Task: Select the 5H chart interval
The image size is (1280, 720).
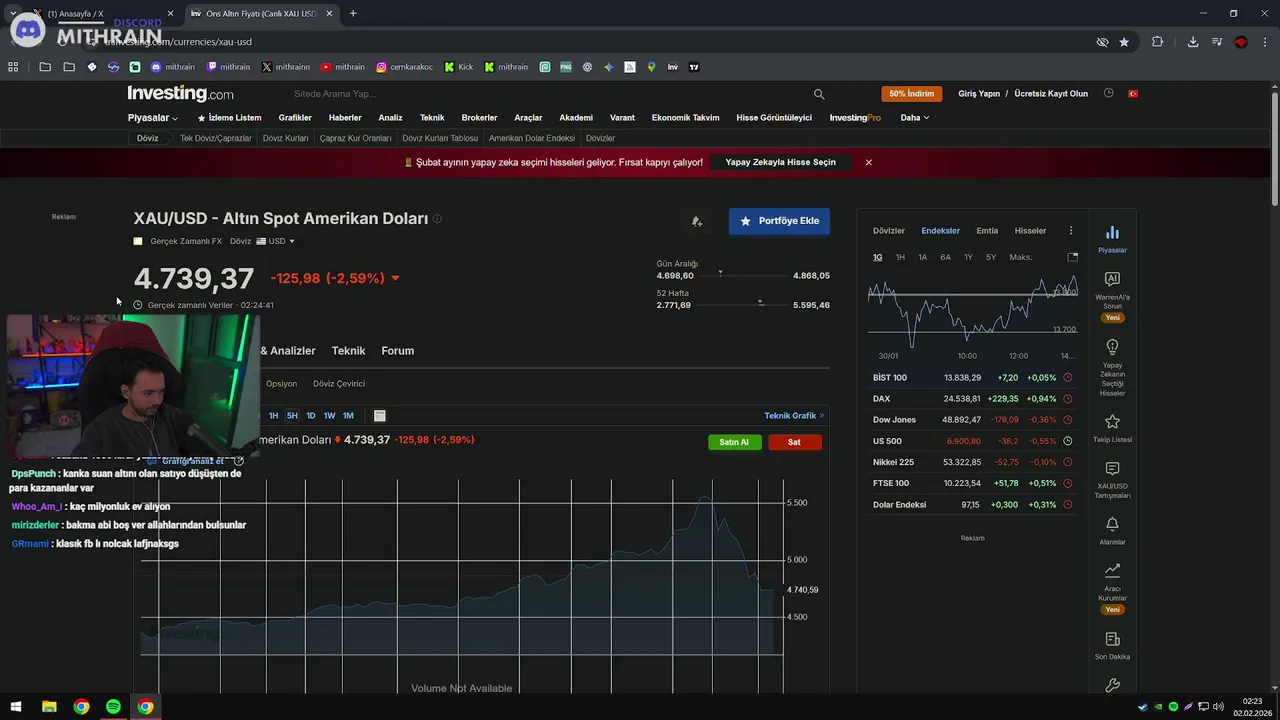Action: tap(292, 416)
